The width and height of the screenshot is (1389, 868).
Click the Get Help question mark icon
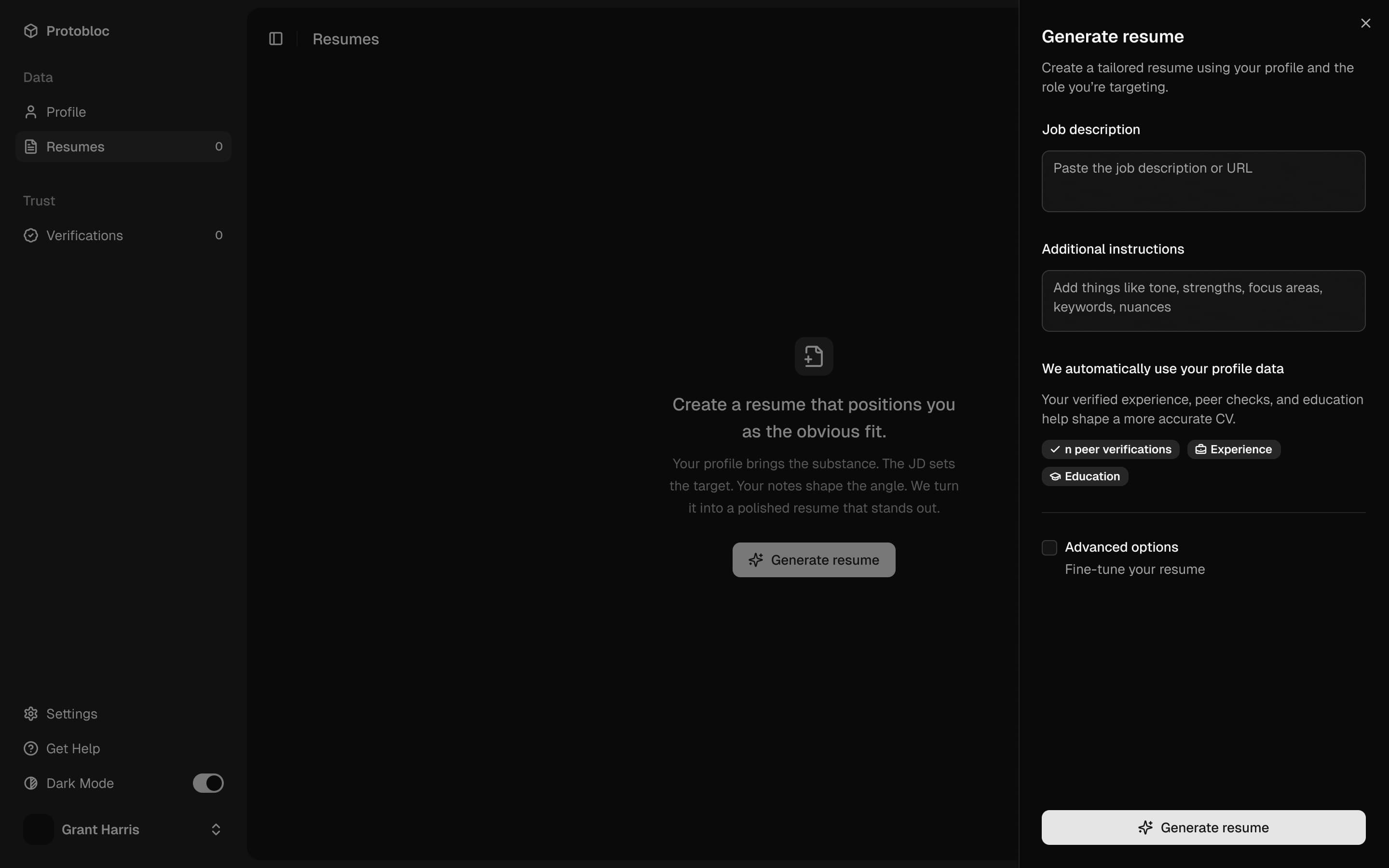pyautogui.click(x=31, y=748)
